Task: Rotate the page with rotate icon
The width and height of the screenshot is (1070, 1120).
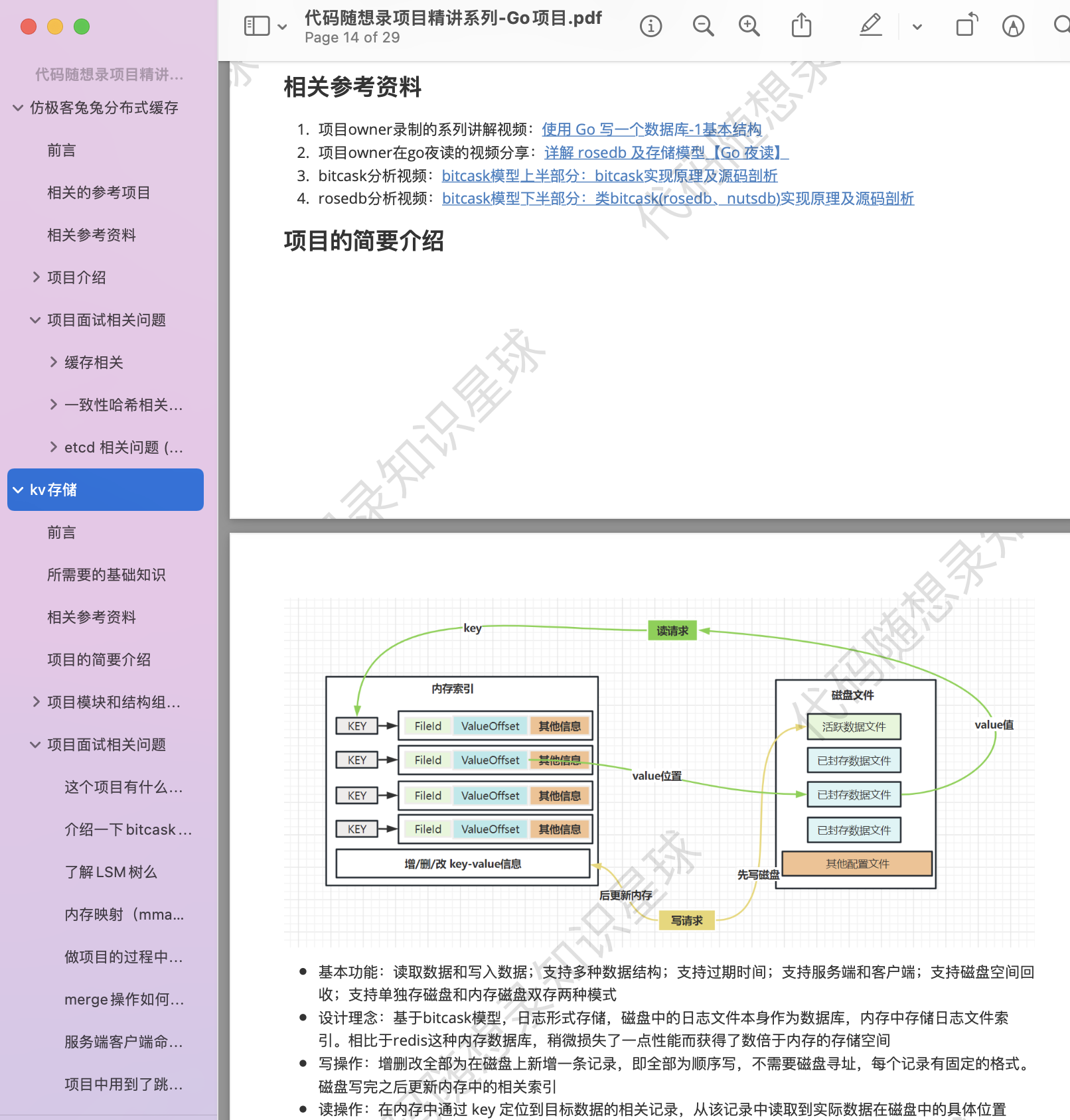Action: pos(966,25)
